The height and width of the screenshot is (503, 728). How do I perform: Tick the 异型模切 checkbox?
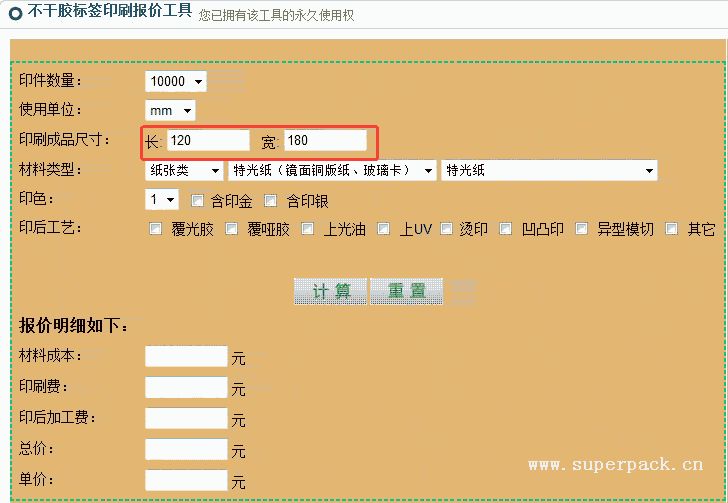pyautogui.click(x=580, y=229)
